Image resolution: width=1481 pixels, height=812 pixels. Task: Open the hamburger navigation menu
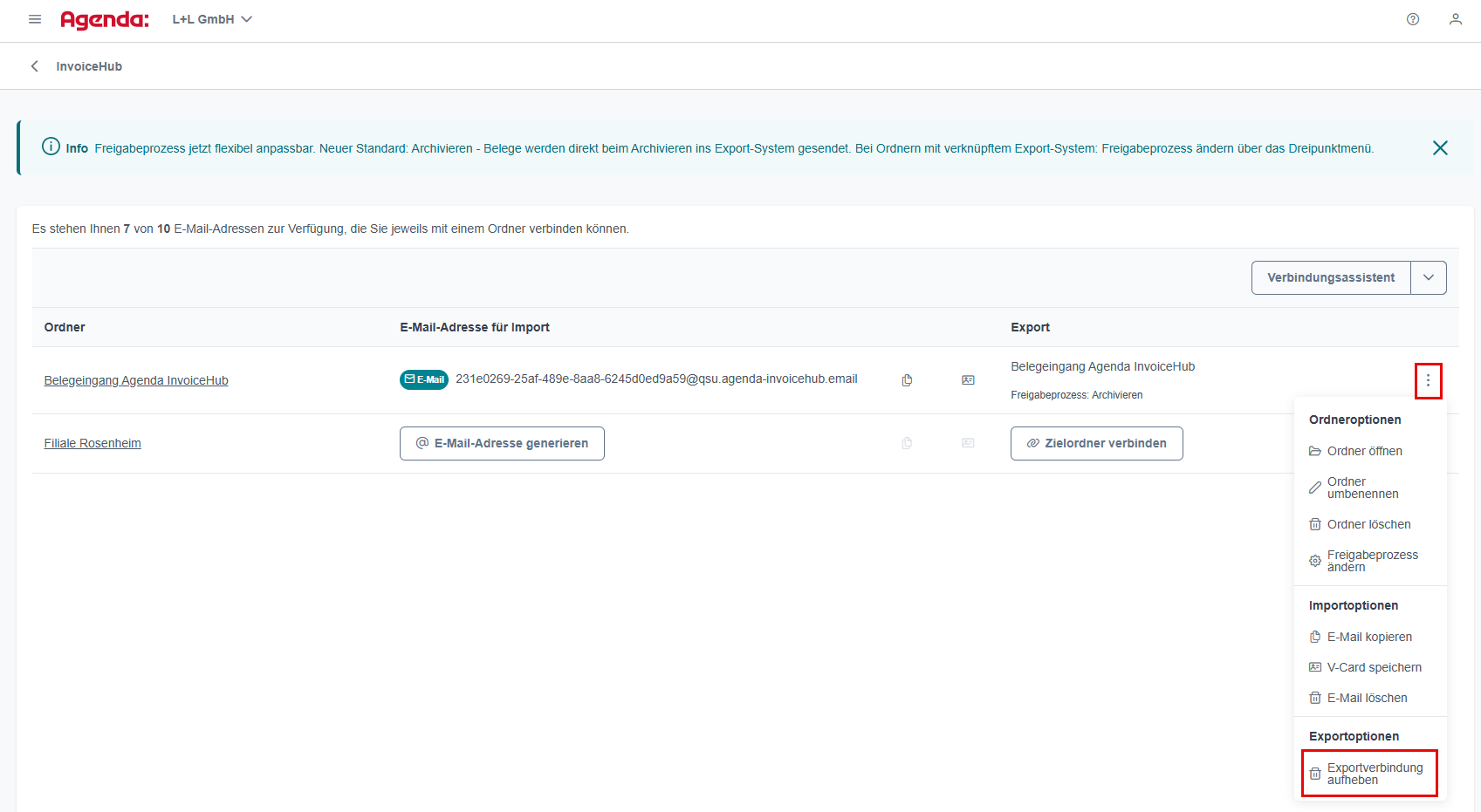[35, 19]
